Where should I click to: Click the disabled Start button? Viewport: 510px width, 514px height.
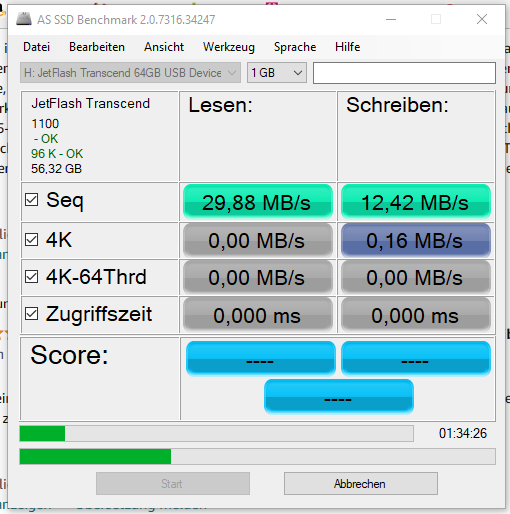tap(173, 483)
